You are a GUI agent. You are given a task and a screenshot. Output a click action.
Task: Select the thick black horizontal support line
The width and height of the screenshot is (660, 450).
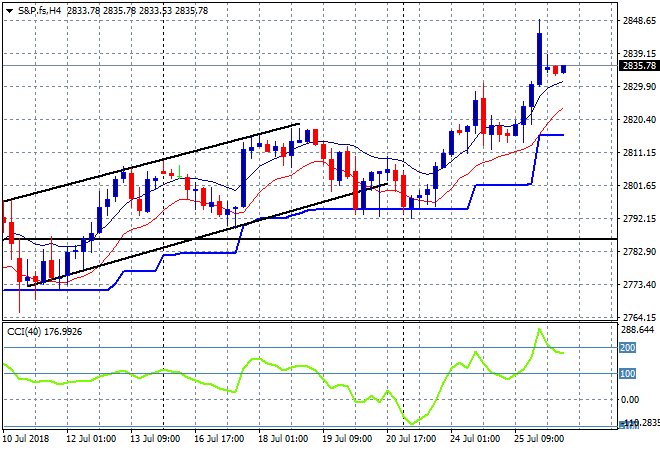coord(310,239)
